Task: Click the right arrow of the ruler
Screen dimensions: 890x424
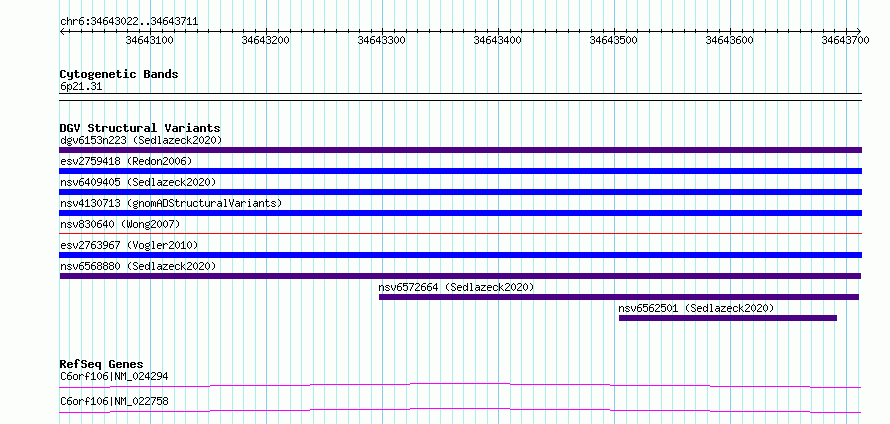Action: click(858, 31)
